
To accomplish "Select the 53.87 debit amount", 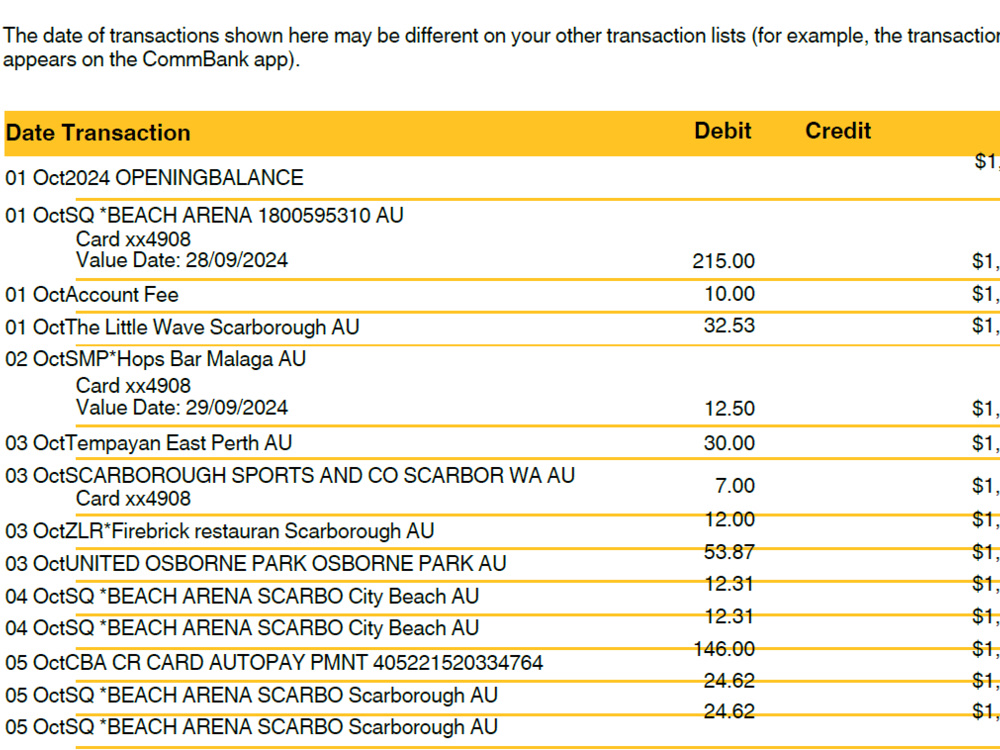I will (730, 552).
